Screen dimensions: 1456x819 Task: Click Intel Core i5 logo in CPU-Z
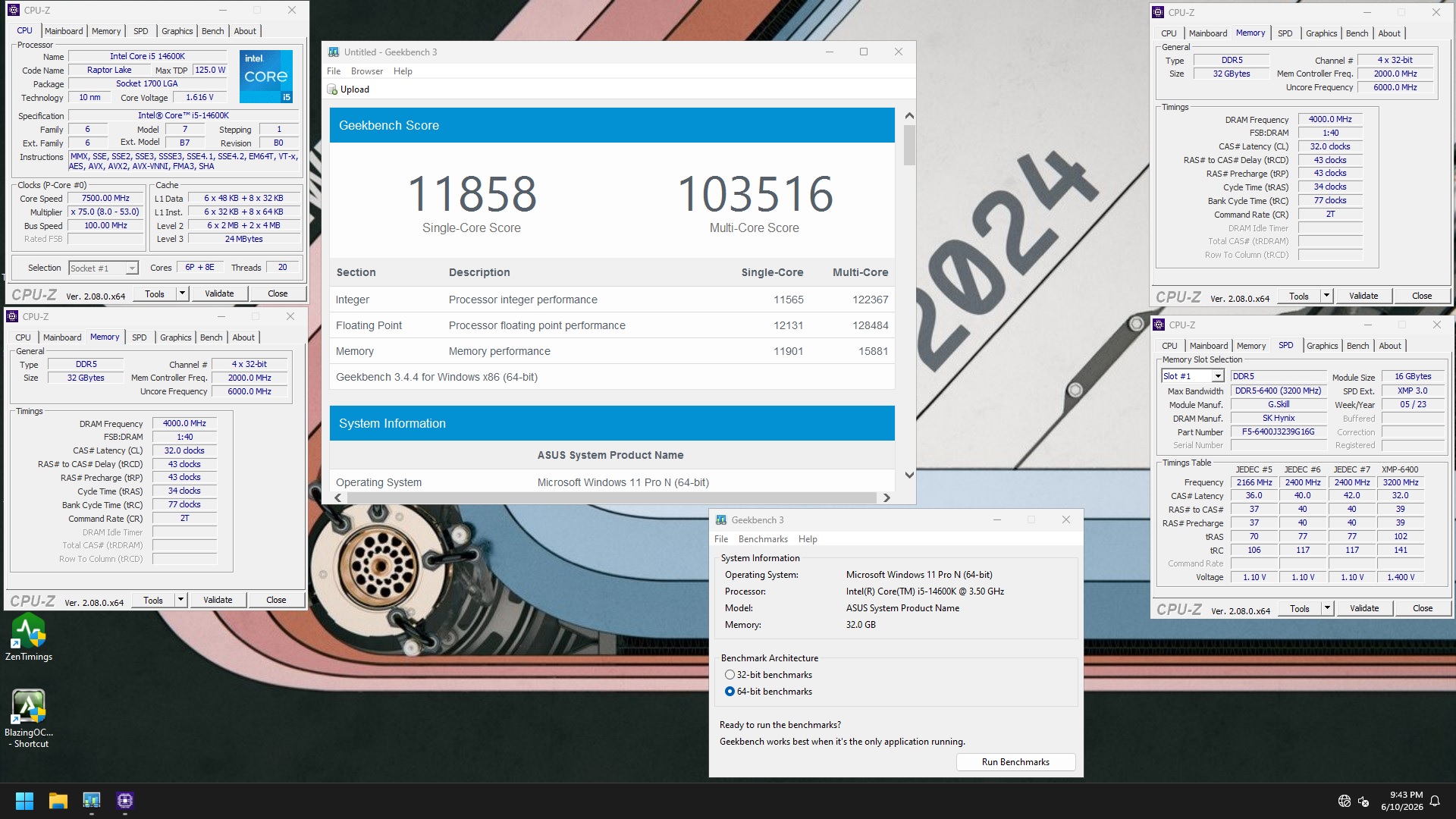click(266, 77)
